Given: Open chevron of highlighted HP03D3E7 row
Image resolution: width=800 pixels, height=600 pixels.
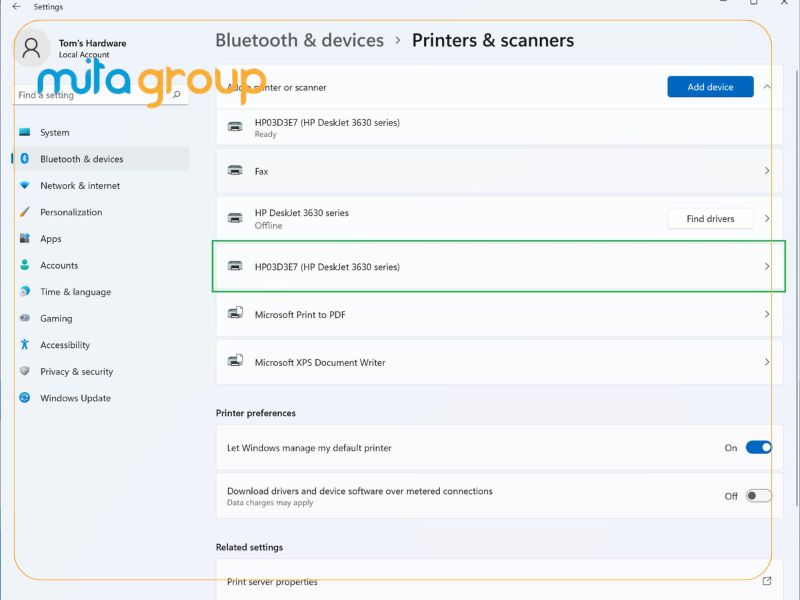Looking at the screenshot, I should point(766,266).
